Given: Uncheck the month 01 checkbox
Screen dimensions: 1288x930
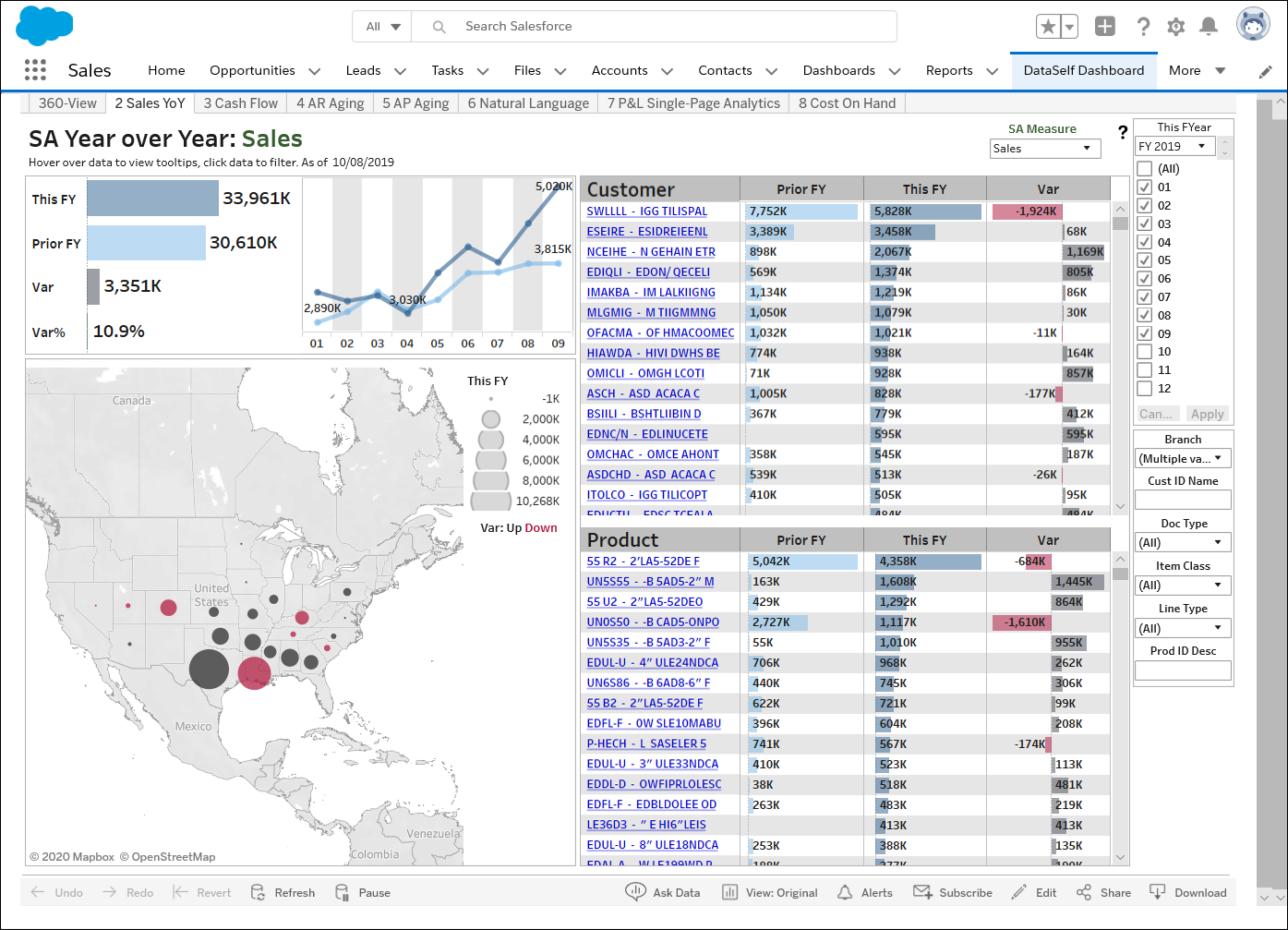Looking at the screenshot, I should [1145, 187].
